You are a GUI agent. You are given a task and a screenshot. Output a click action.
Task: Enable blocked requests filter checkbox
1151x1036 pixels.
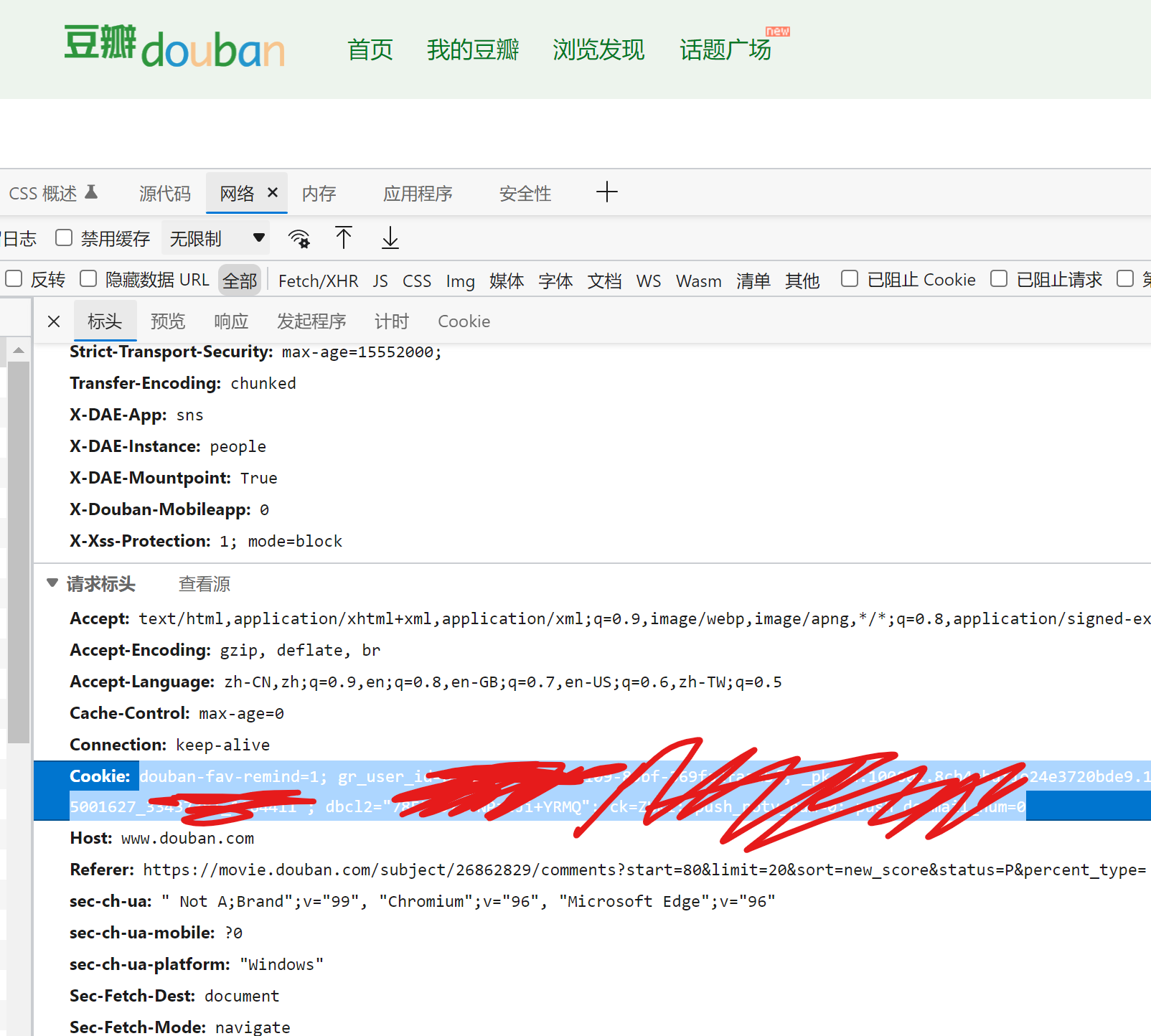coord(999,278)
